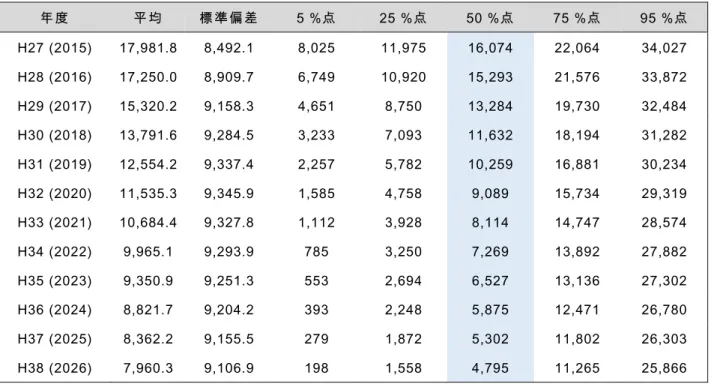Click the 25 %点 column header
Viewport: 711px width, 384px height.
(403, 18)
